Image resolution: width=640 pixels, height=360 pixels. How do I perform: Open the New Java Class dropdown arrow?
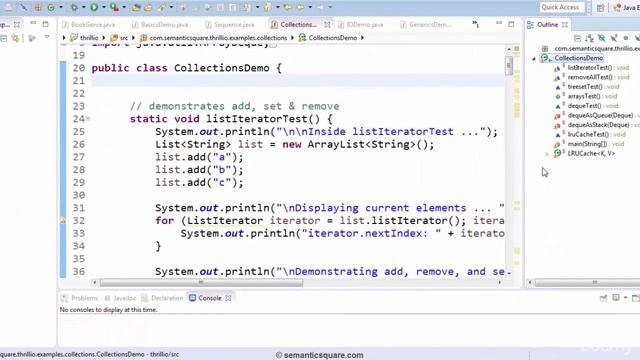[x=61, y=7]
